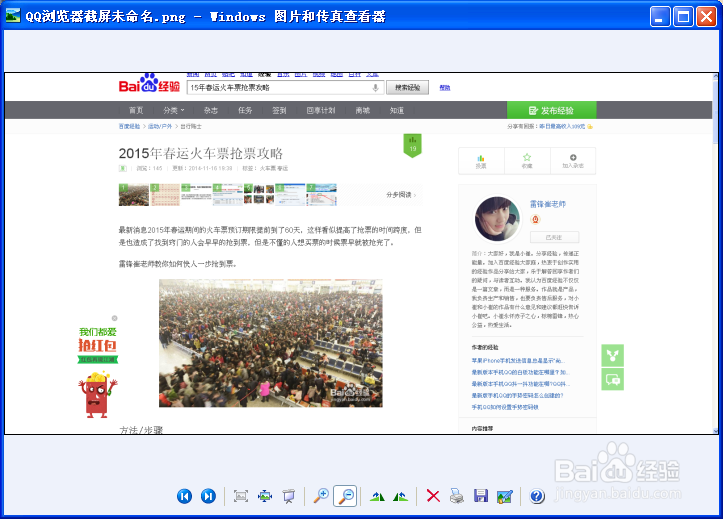Copy the image to a location with floppy icon
Viewport: 723px width, 519px height.
point(481,496)
